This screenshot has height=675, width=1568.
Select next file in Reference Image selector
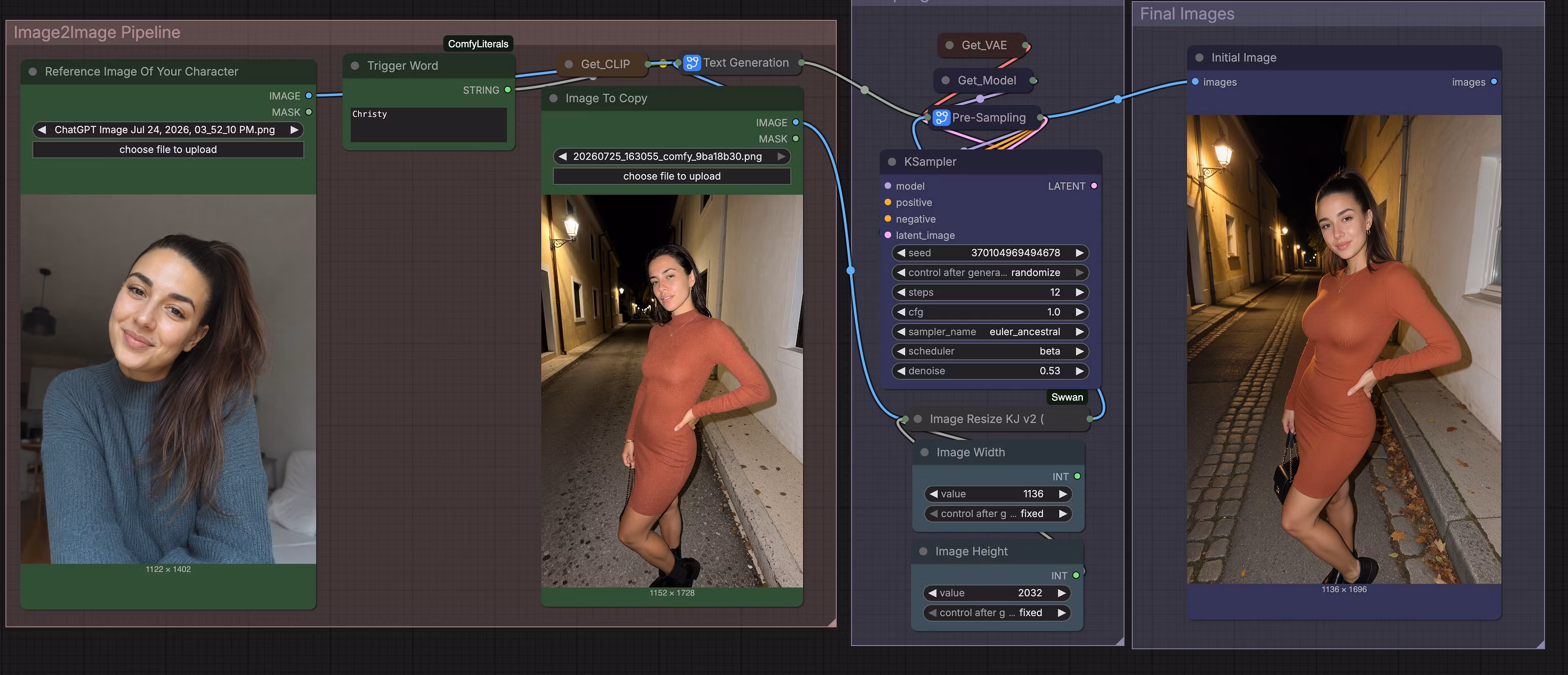pyautogui.click(x=294, y=129)
